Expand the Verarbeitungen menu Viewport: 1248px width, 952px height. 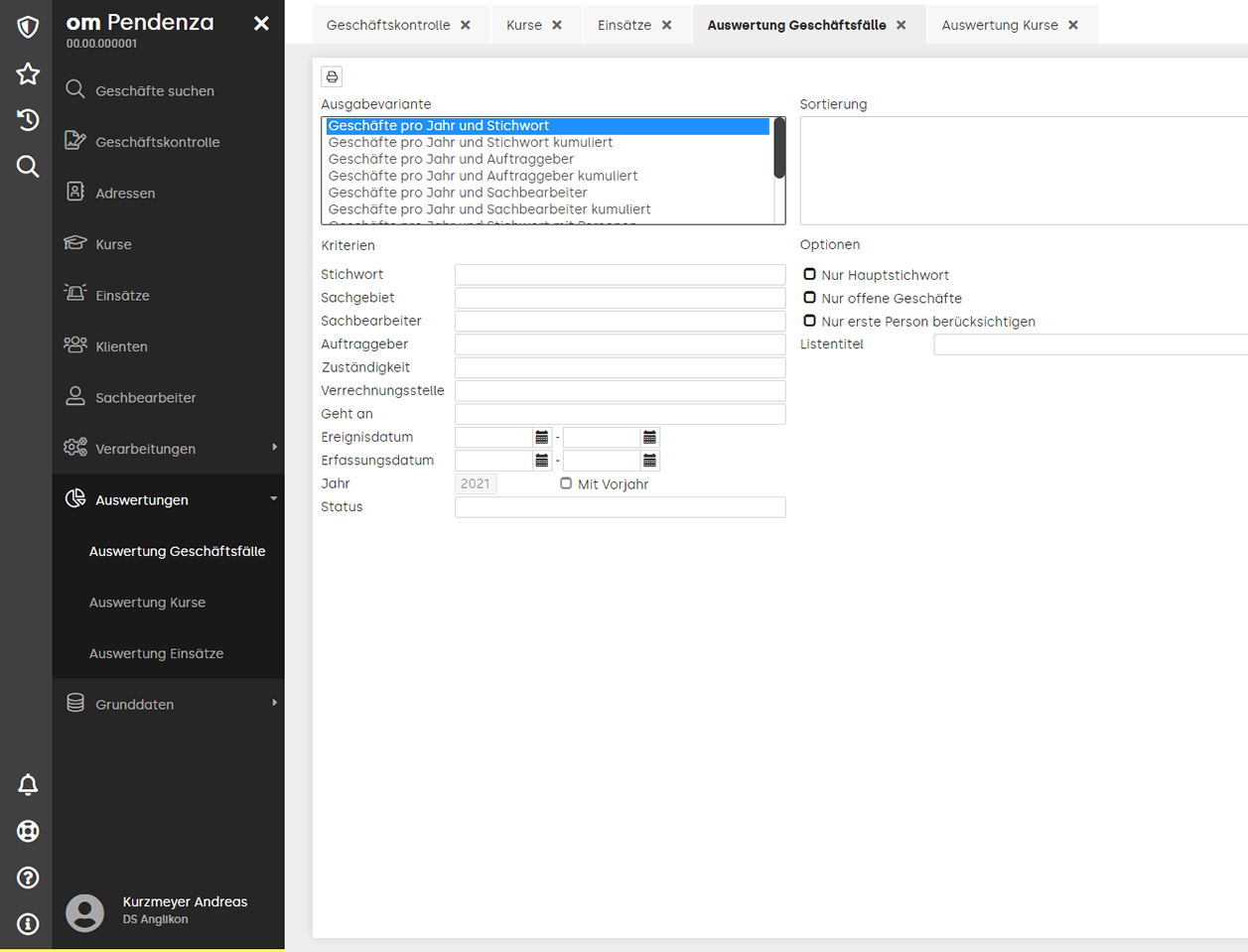pyautogui.click(x=169, y=449)
